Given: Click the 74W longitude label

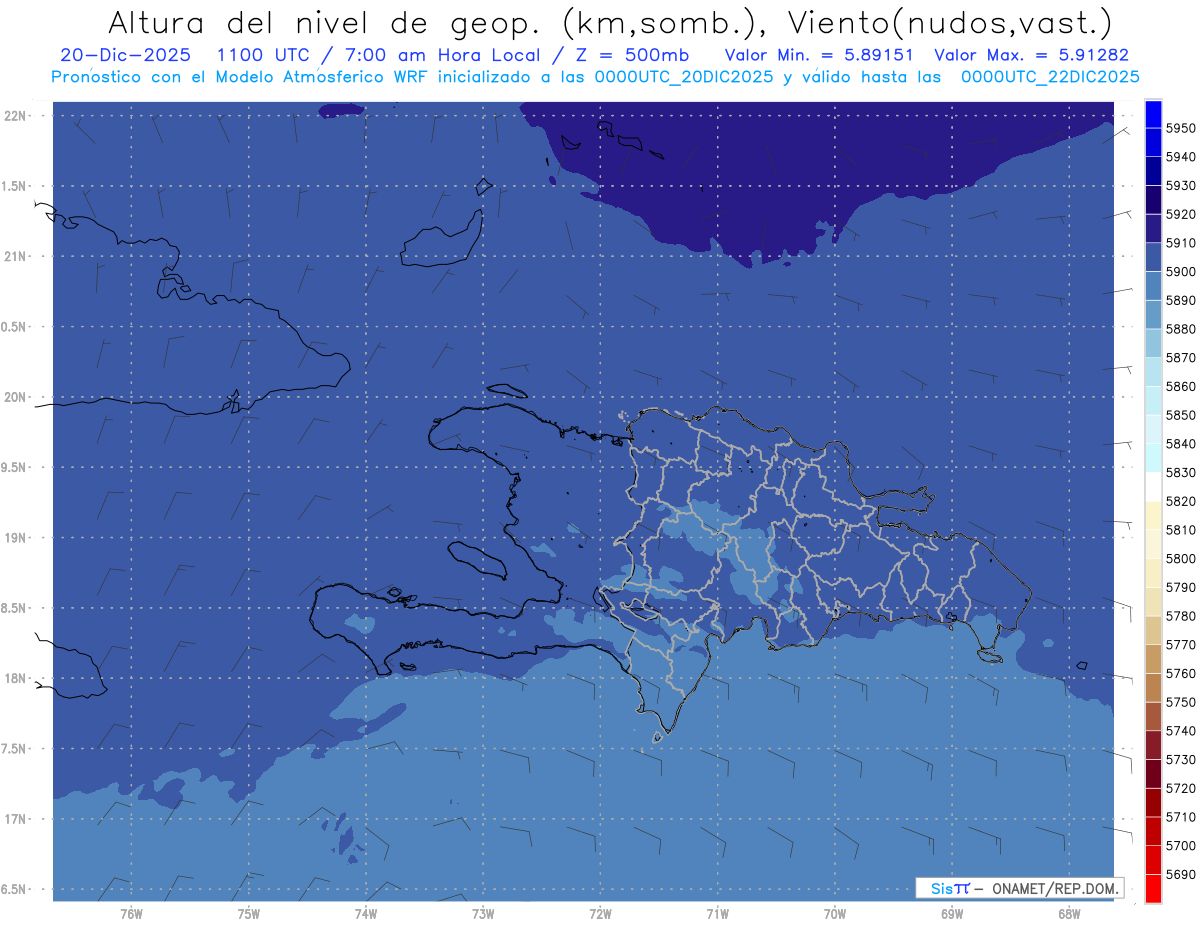Looking at the screenshot, I should click(366, 914).
